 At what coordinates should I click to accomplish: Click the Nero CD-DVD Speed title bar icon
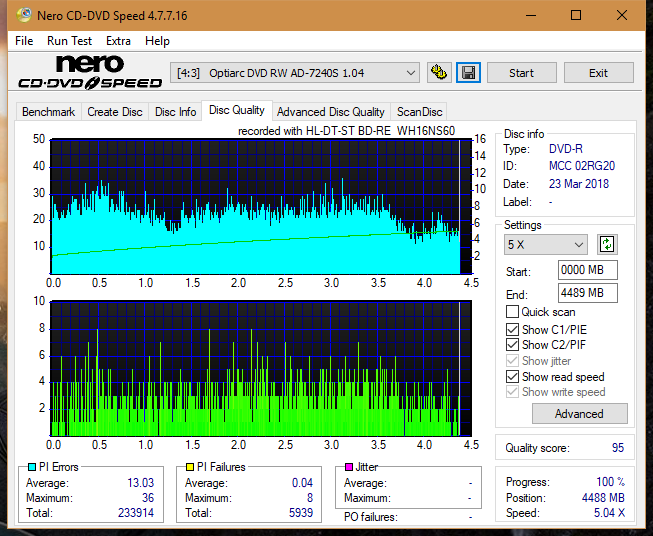click(23, 15)
